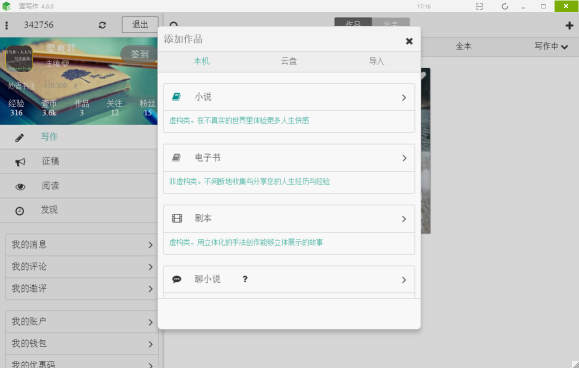Open the 征稿 megaphone menu item

20,162
